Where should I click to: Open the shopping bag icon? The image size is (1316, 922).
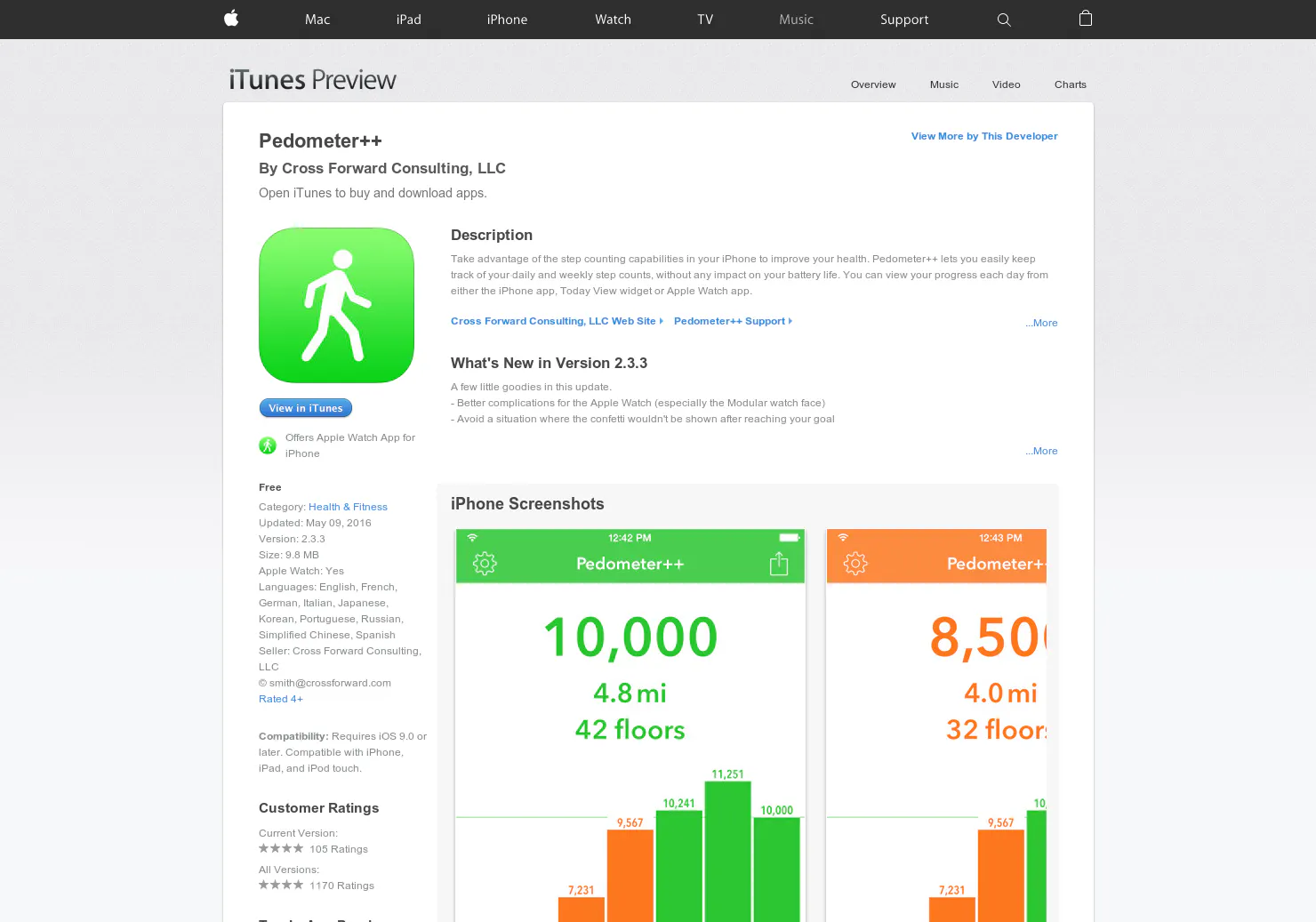(x=1086, y=19)
